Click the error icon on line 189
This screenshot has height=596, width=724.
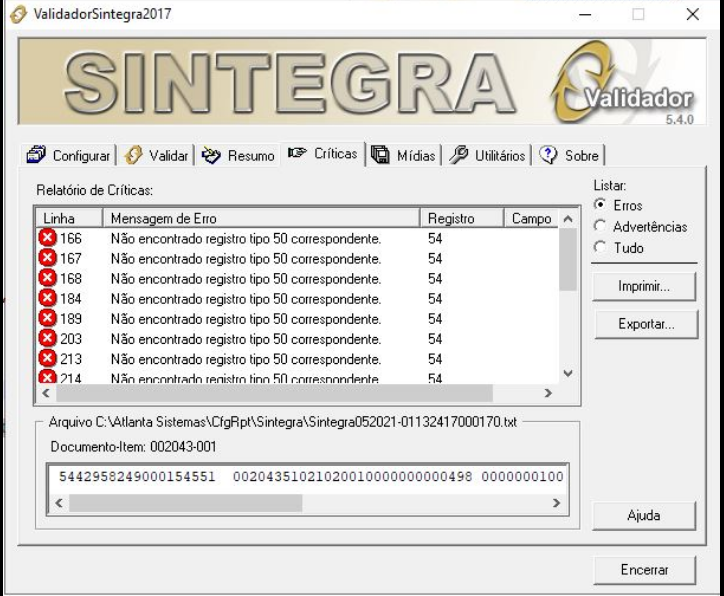[47, 318]
